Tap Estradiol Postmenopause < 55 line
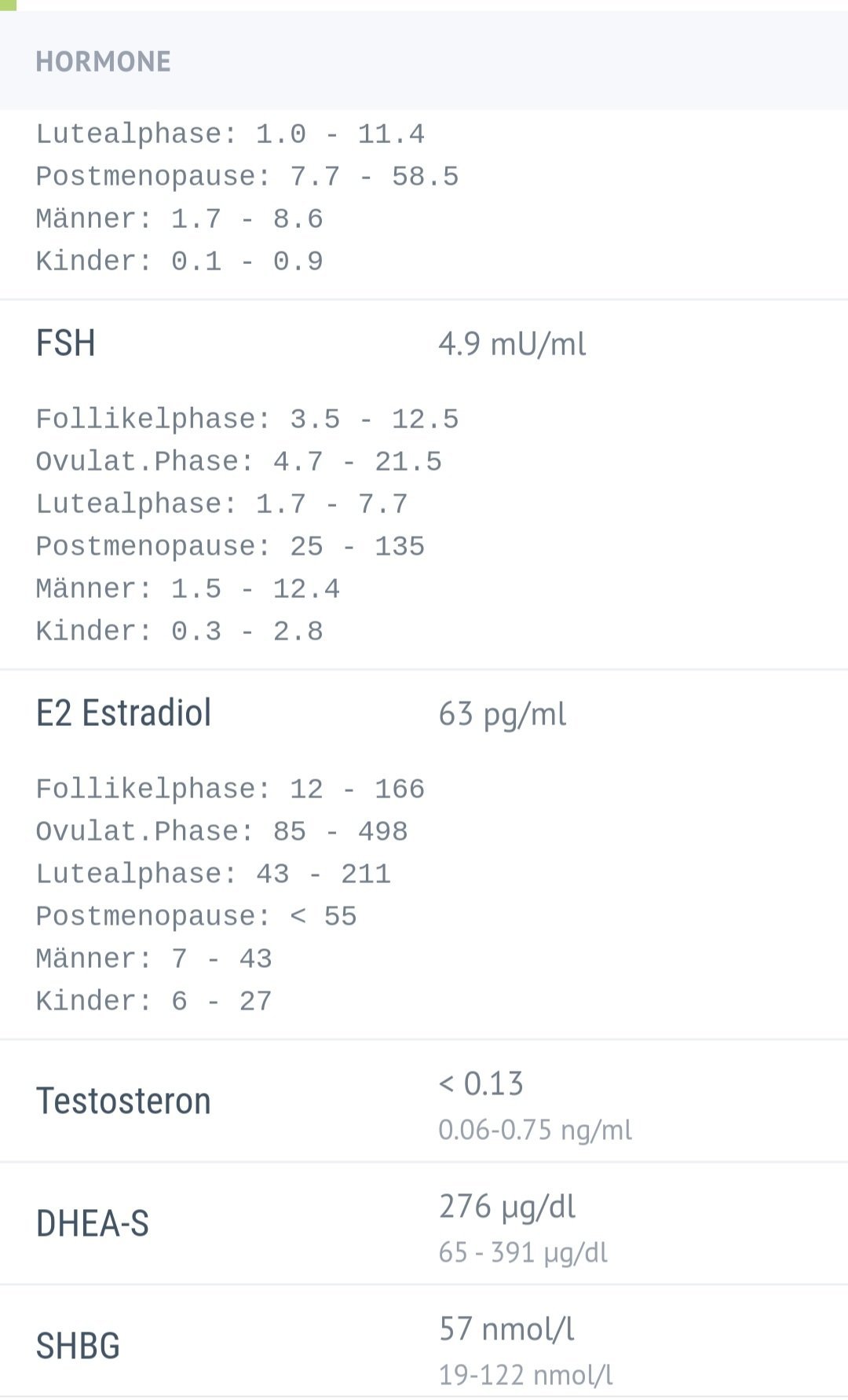The width and height of the screenshot is (848, 1400). click(196, 916)
